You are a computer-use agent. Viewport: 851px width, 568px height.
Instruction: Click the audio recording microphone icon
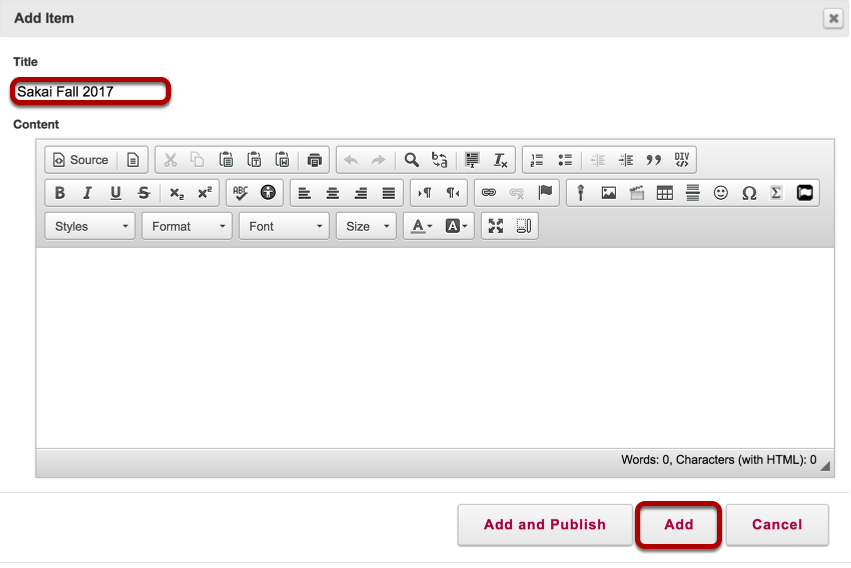(x=581, y=193)
